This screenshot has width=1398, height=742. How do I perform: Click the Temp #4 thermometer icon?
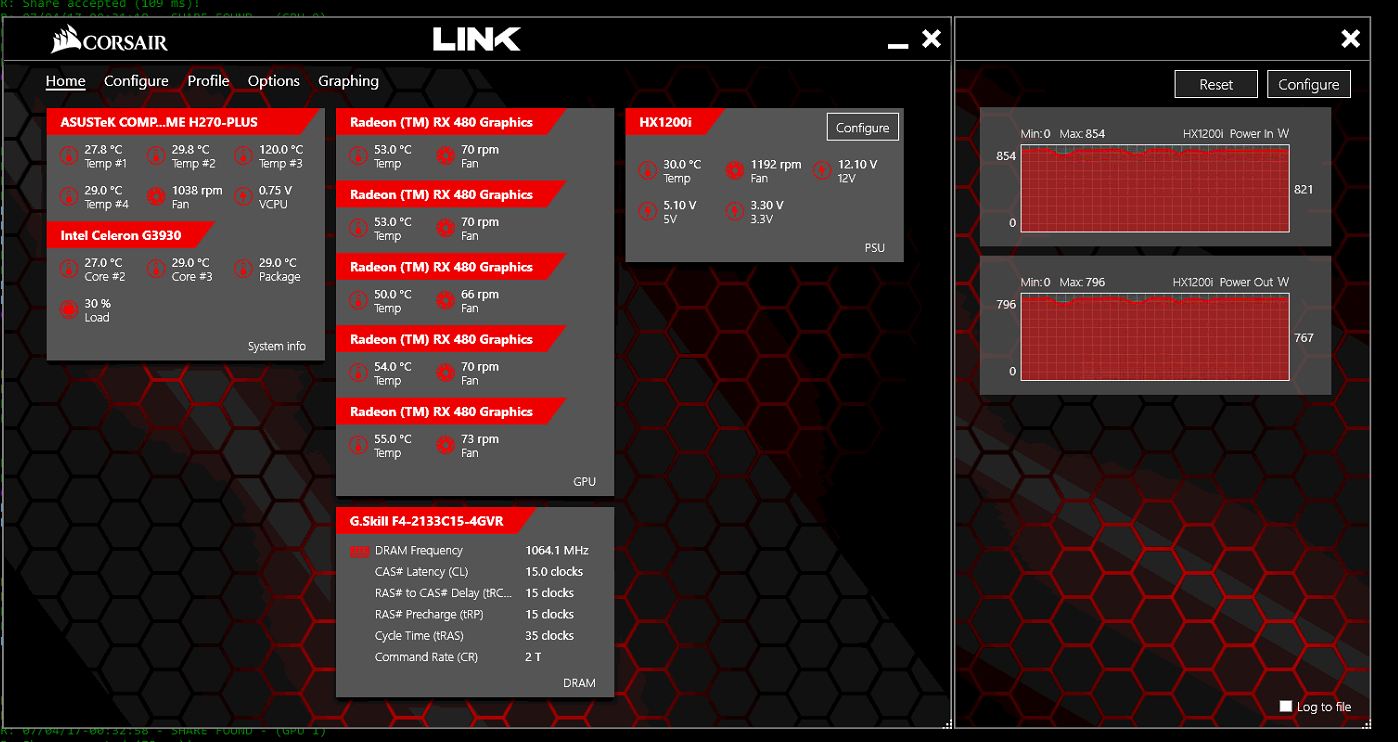(x=68, y=197)
